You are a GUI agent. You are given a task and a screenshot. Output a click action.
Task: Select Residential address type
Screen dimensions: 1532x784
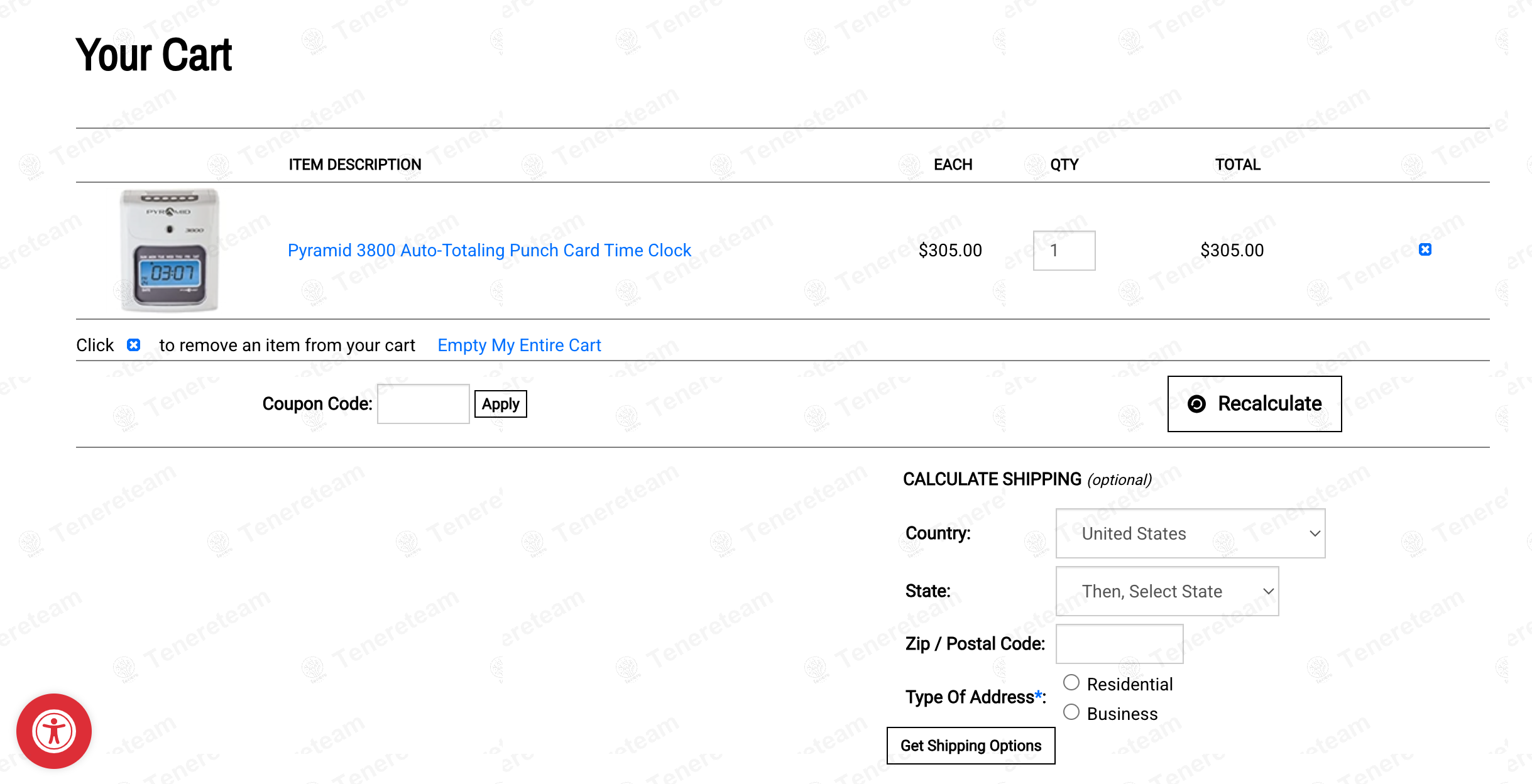coord(1071,682)
